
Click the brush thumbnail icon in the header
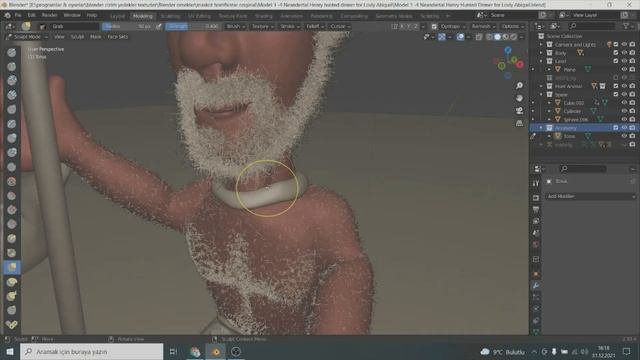point(26,26)
